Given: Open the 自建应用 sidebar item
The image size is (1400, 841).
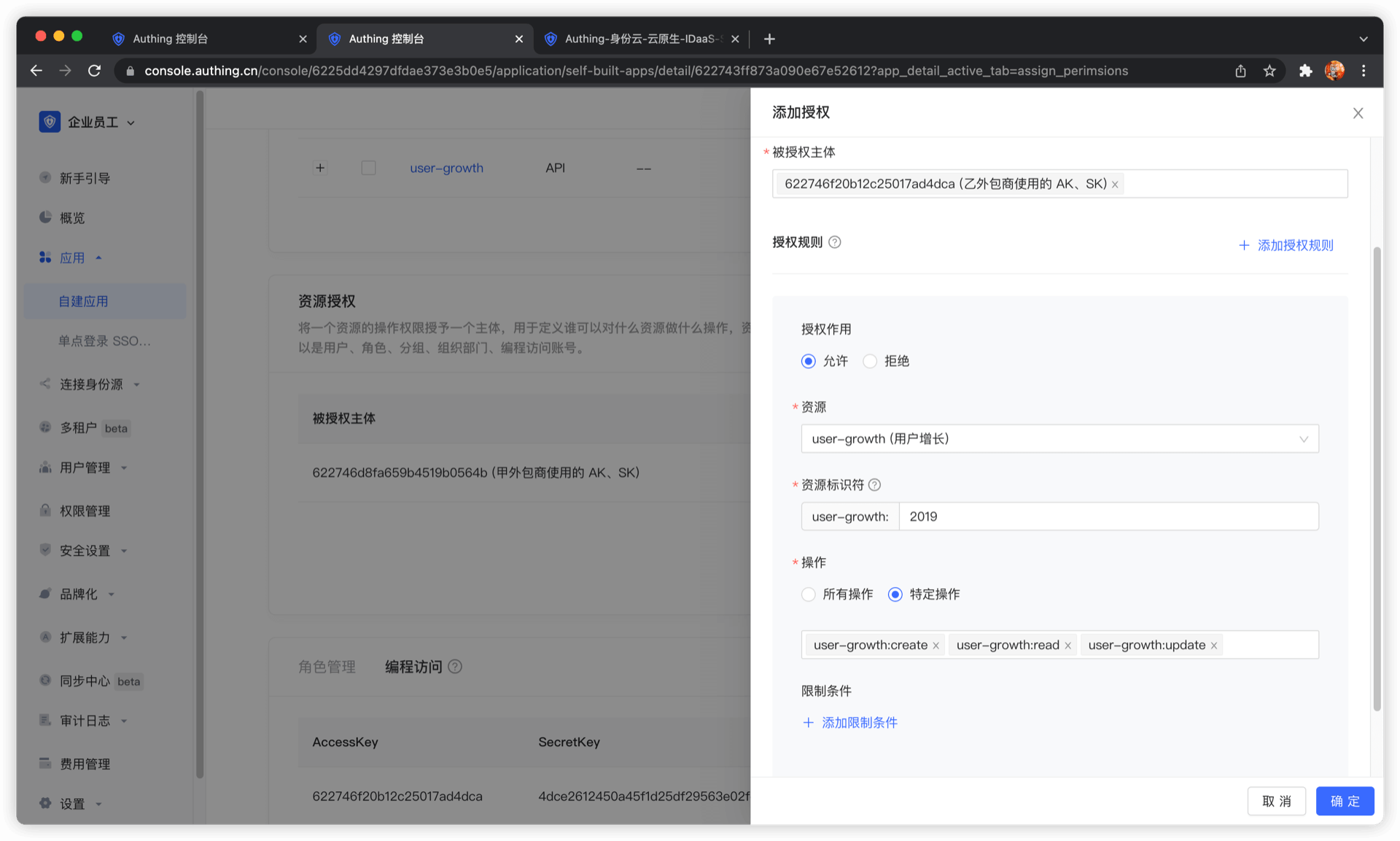Looking at the screenshot, I should coord(83,301).
